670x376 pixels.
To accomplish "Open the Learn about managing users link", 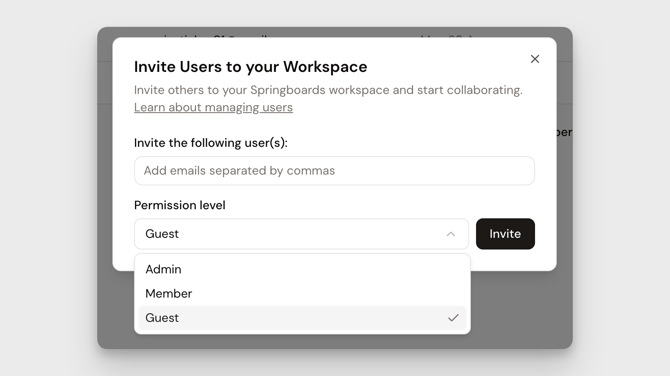I will pos(213,107).
